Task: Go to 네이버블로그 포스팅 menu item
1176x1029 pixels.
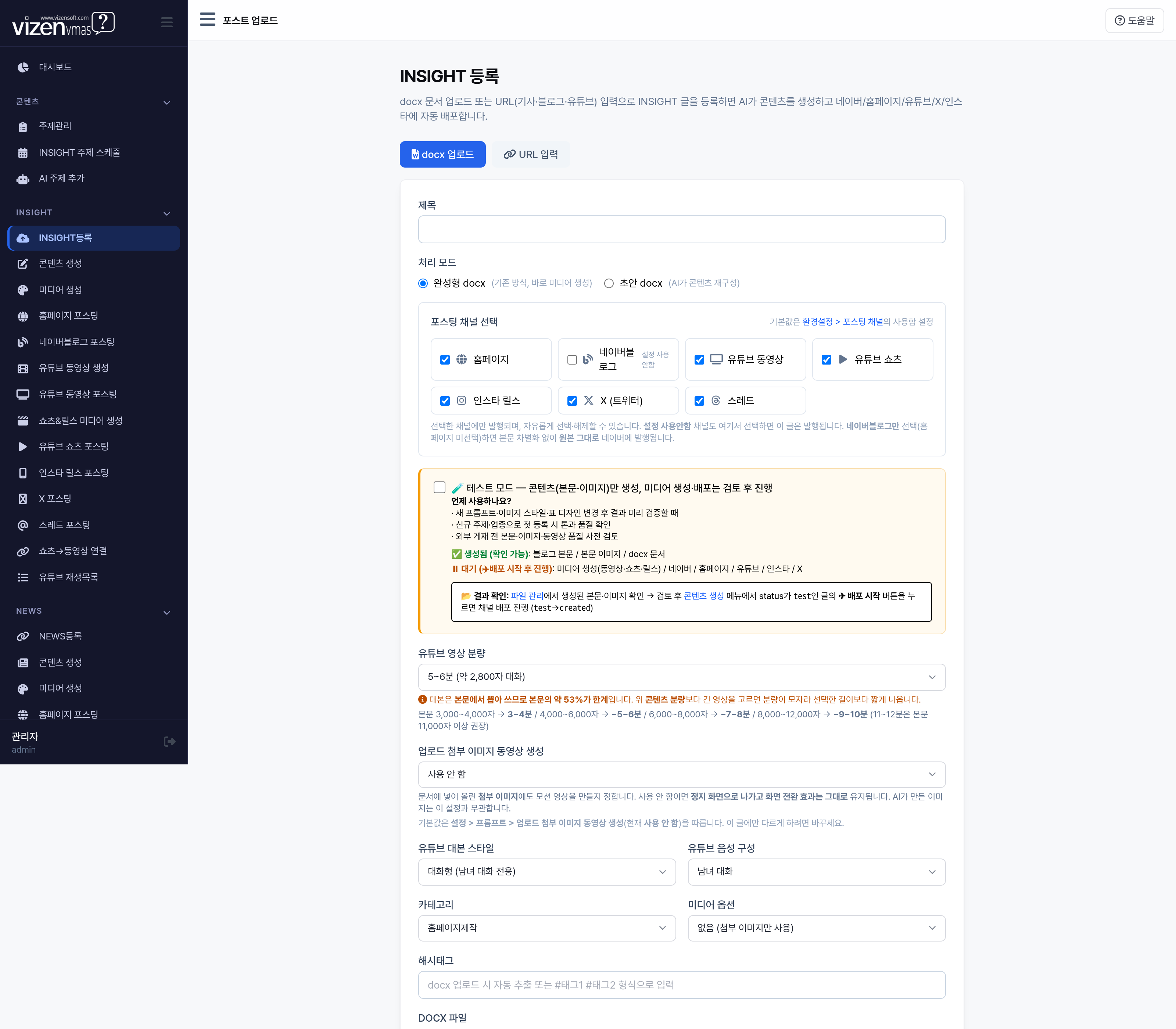Action: point(94,342)
